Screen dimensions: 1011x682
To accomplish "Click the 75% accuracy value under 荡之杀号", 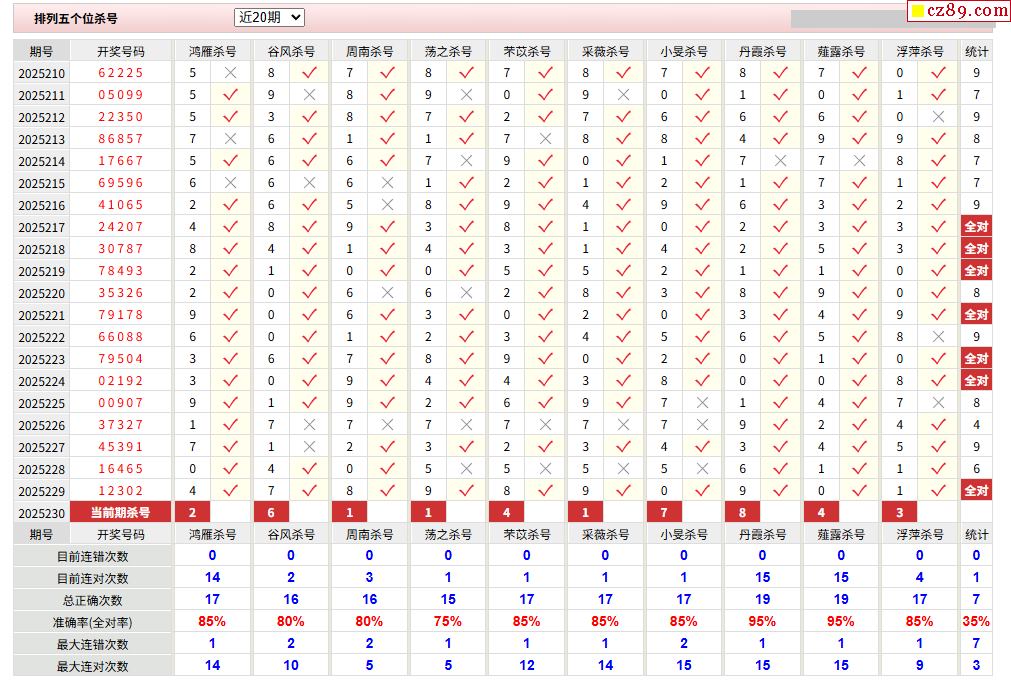I will (447, 621).
